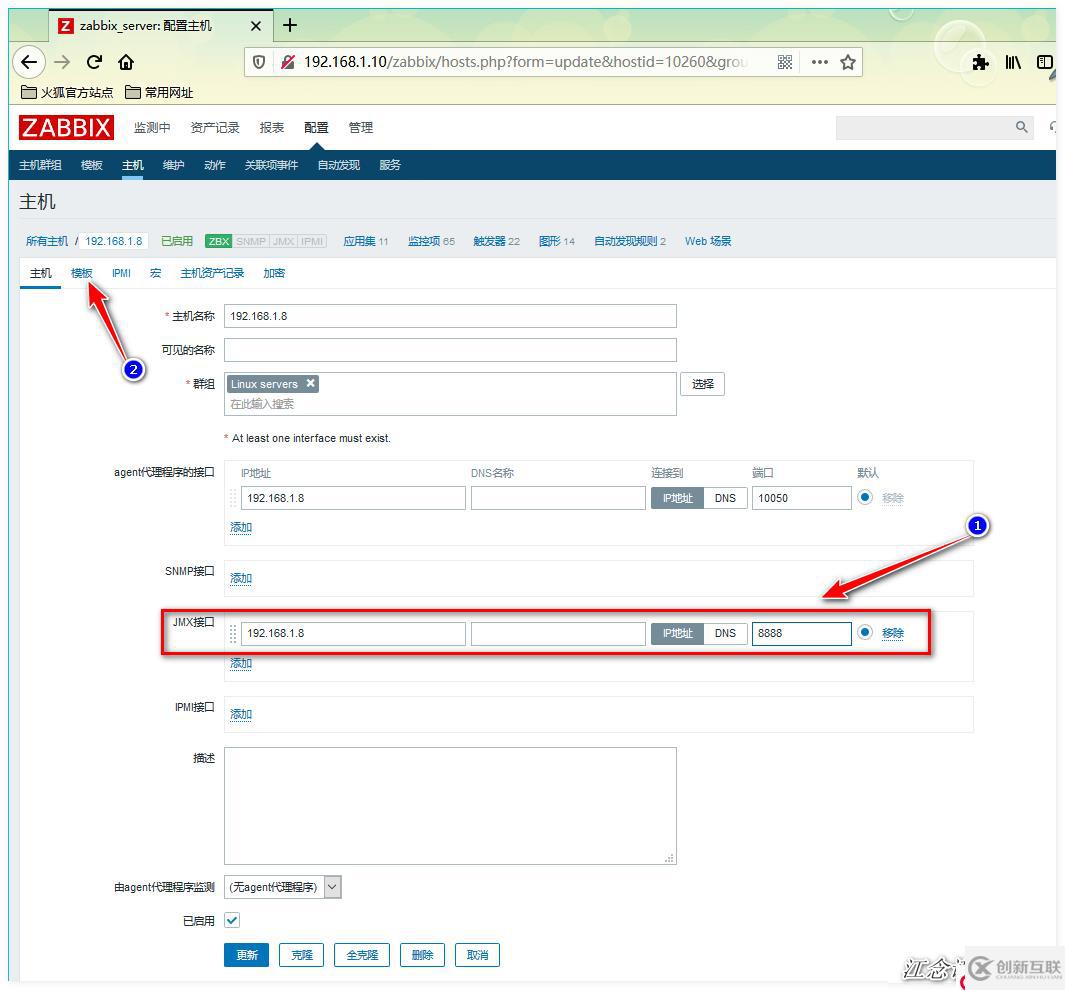Go to 自动发现 submenu

click(338, 165)
